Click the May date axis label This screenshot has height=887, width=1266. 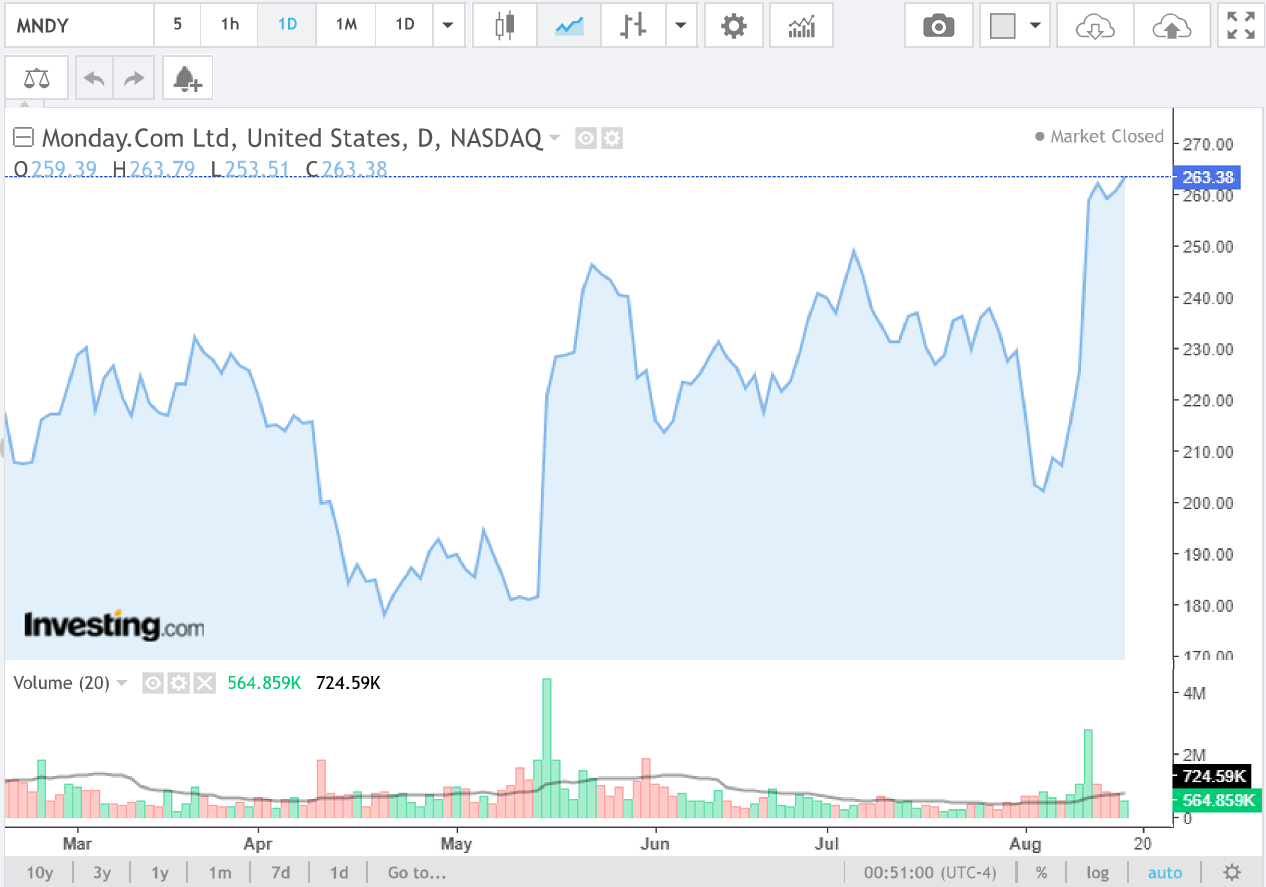pyautogui.click(x=456, y=843)
